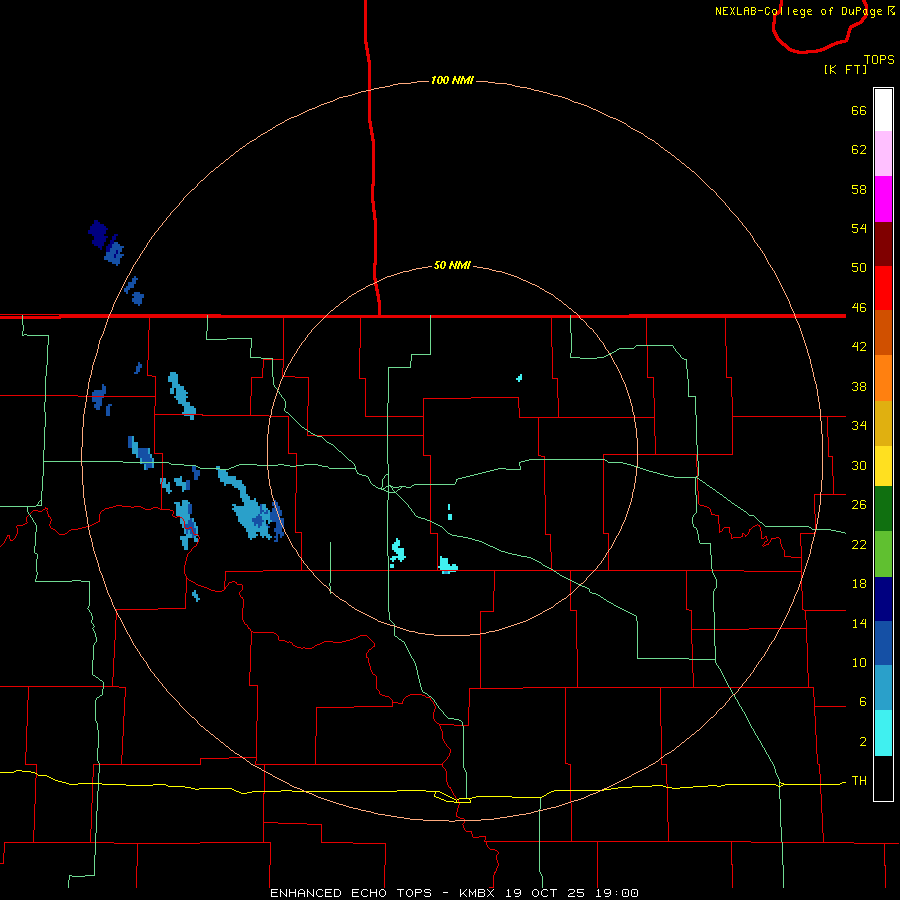The width and height of the screenshot is (900, 900).
Task: Click the light green 22 kft legend swatch
Action: 883,554
